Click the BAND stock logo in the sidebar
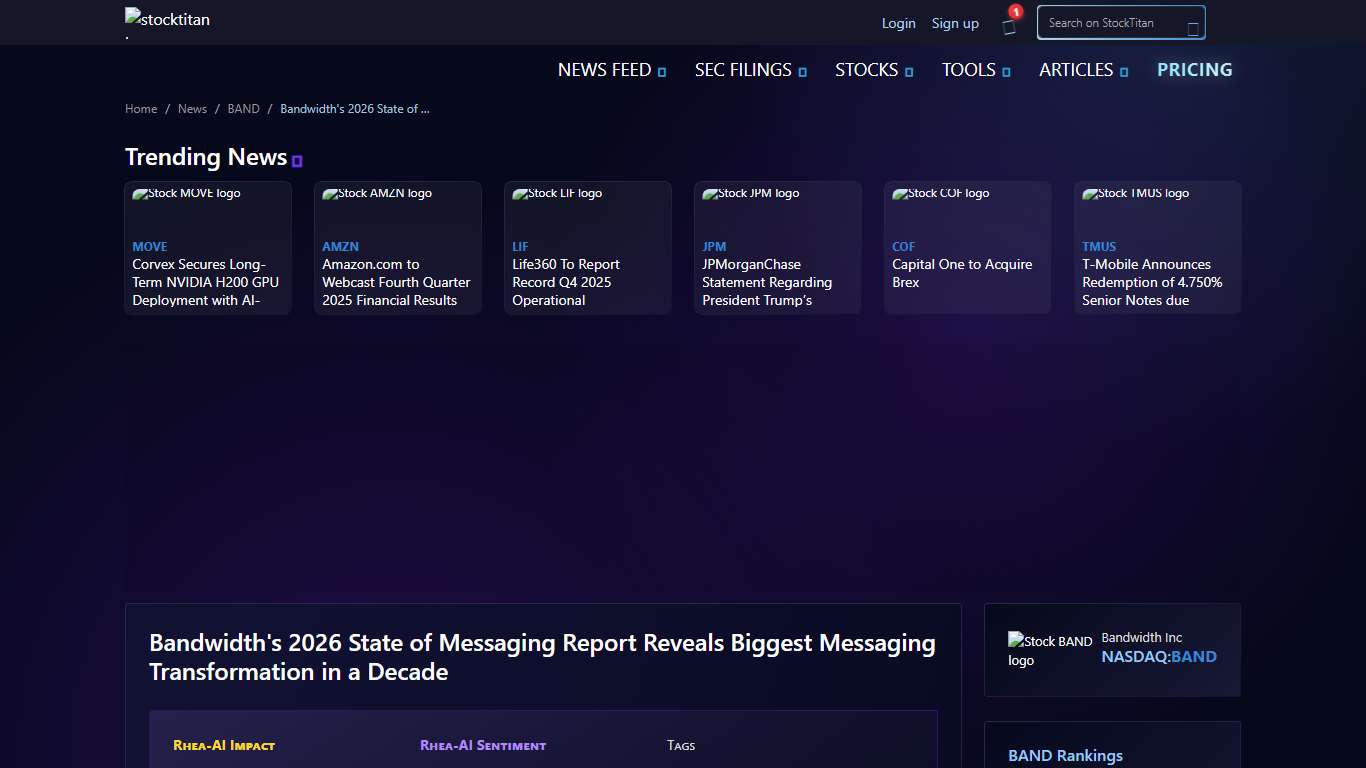1366x768 pixels. (1048, 649)
